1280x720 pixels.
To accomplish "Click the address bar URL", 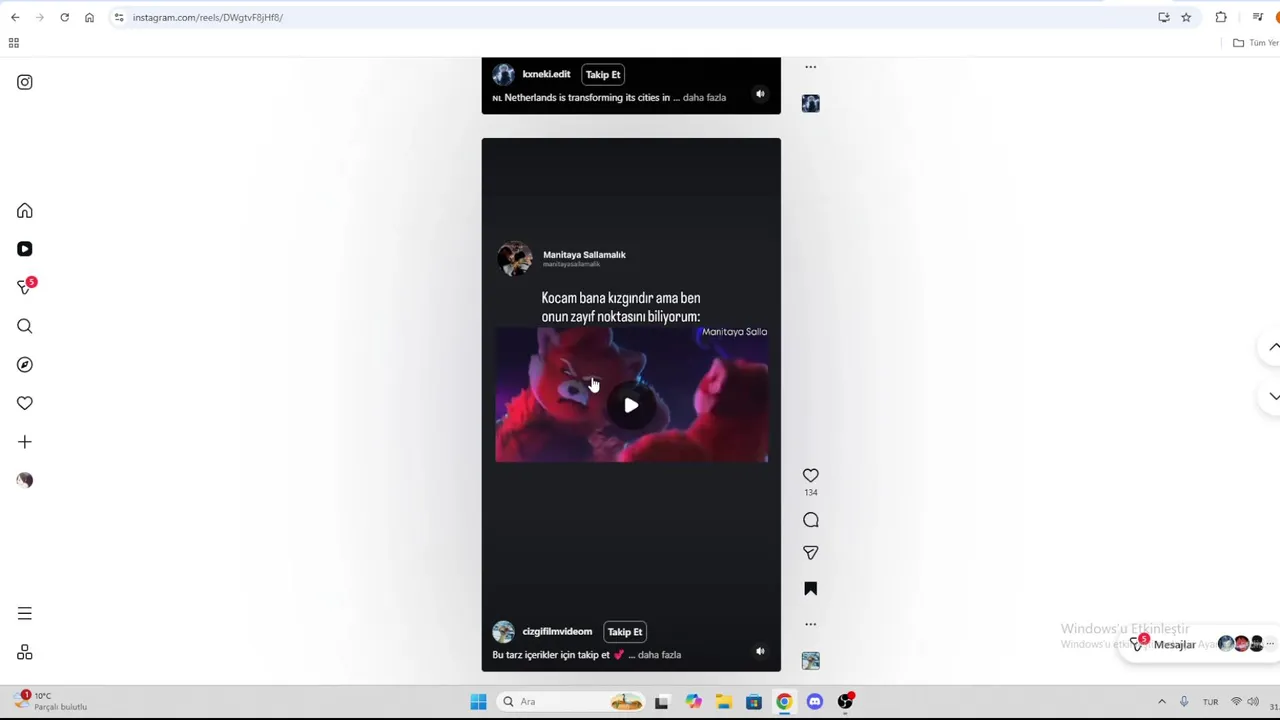I will click(208, 17).
